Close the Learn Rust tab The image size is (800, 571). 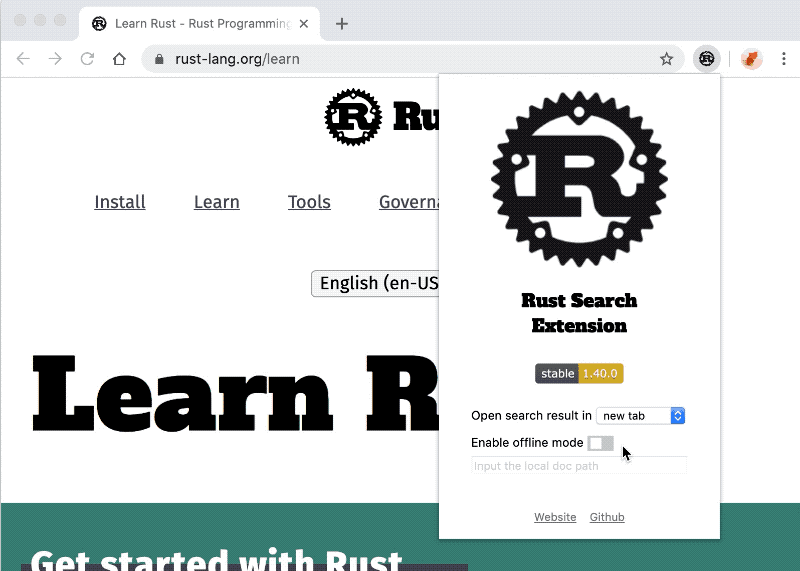[304, 23]
